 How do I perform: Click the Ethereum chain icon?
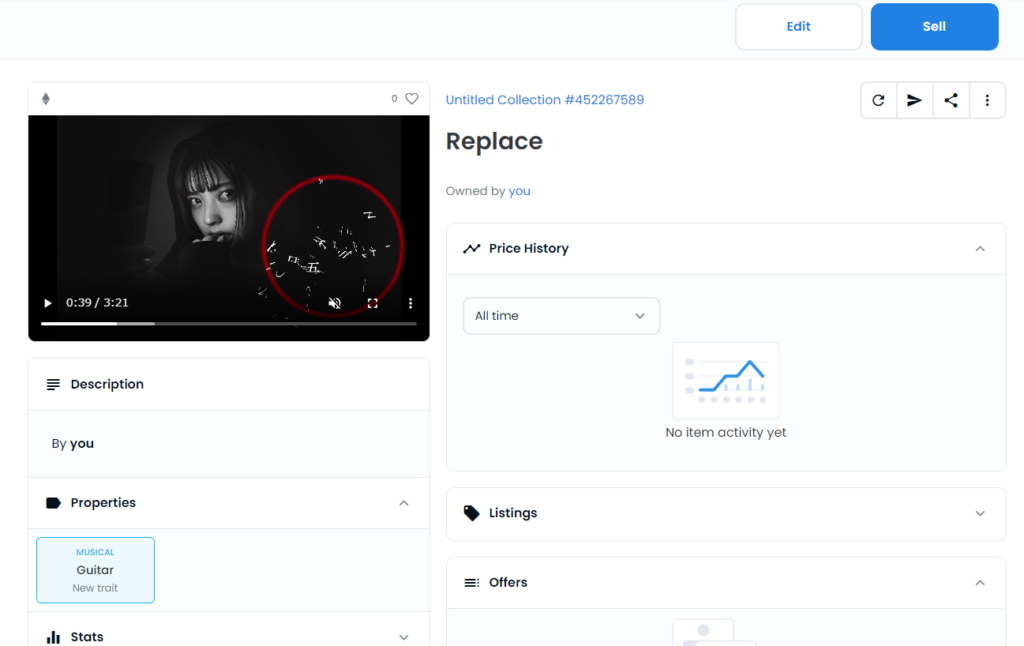pos(46,99)
